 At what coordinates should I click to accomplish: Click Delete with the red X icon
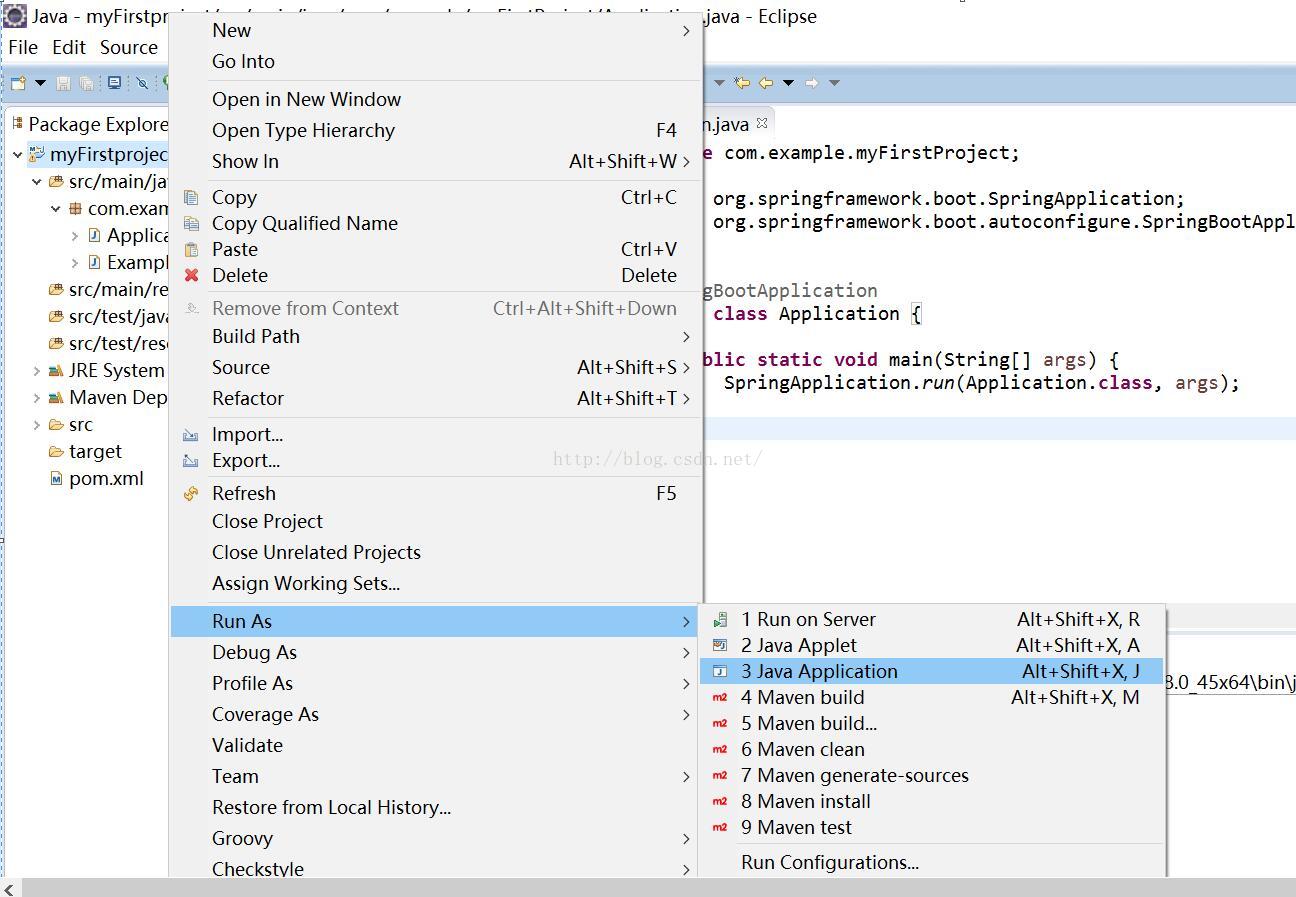(x=436, y=275)
